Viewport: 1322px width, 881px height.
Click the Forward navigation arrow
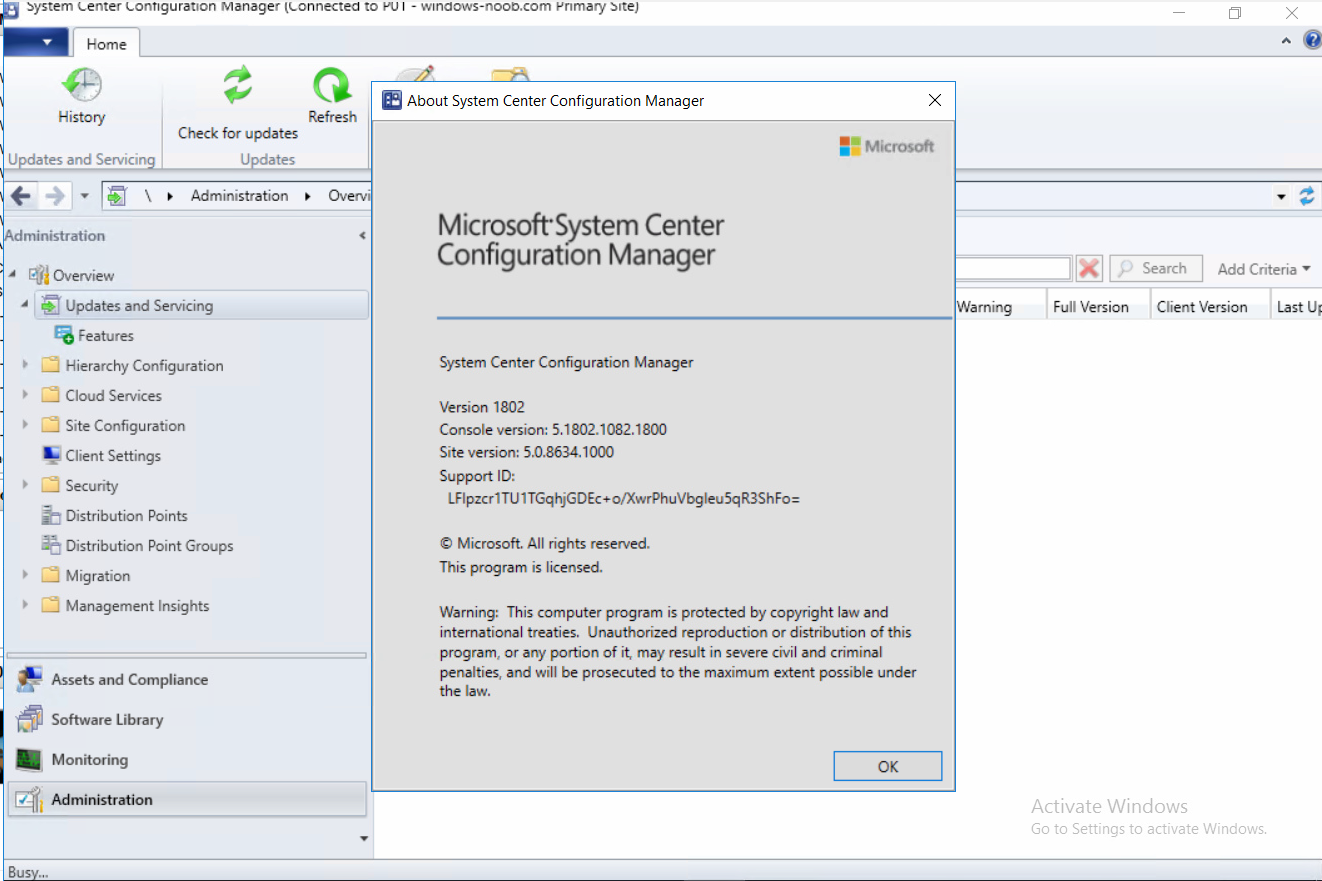[x=55, y=196]
